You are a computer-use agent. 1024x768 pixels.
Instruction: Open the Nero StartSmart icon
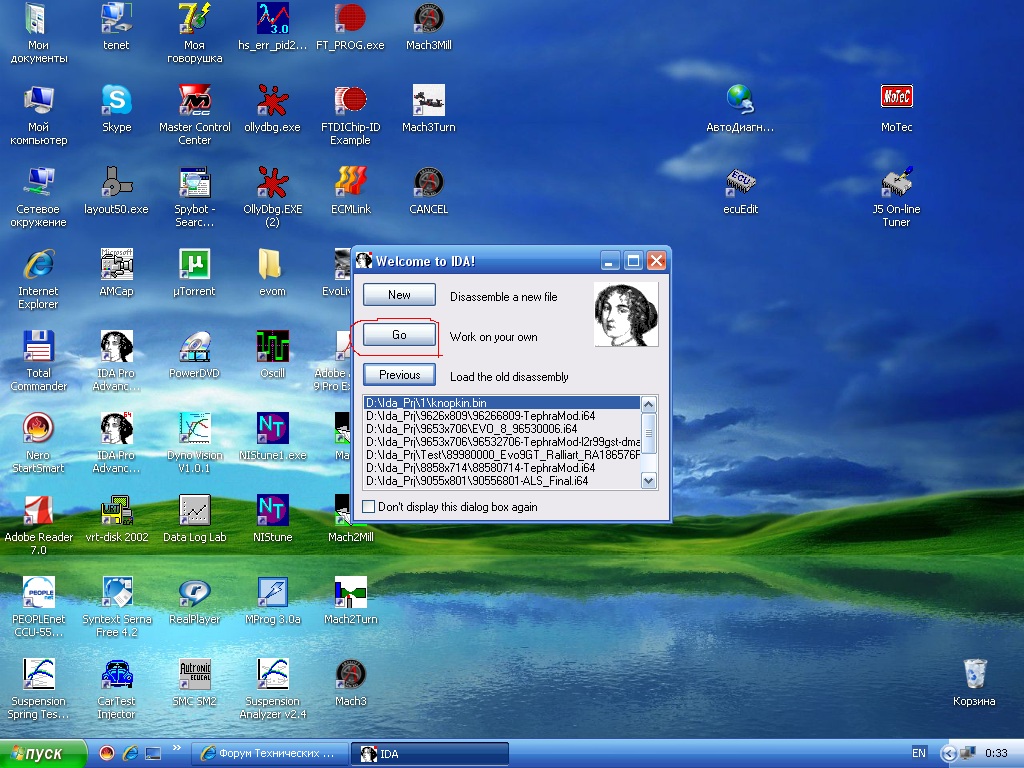(38, 428)
